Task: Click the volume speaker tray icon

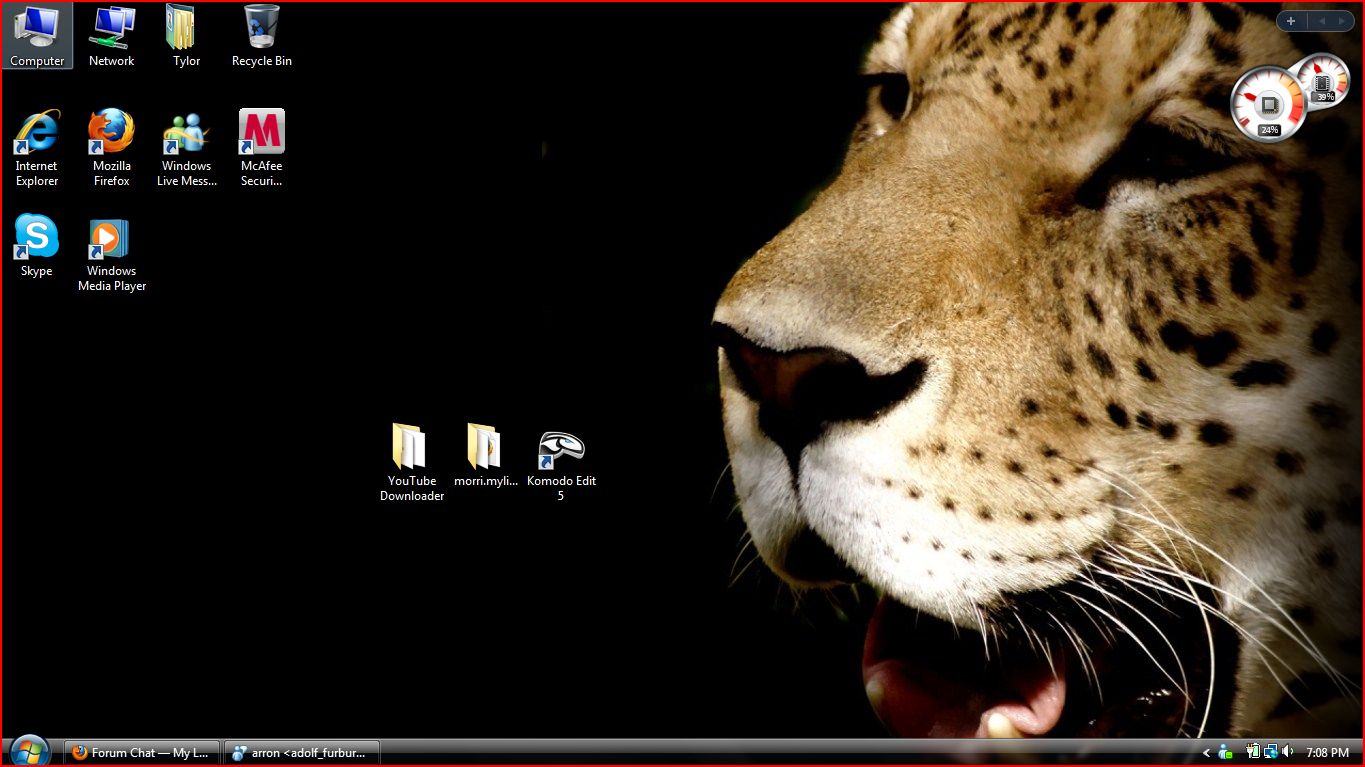Action: point(1287,752)
